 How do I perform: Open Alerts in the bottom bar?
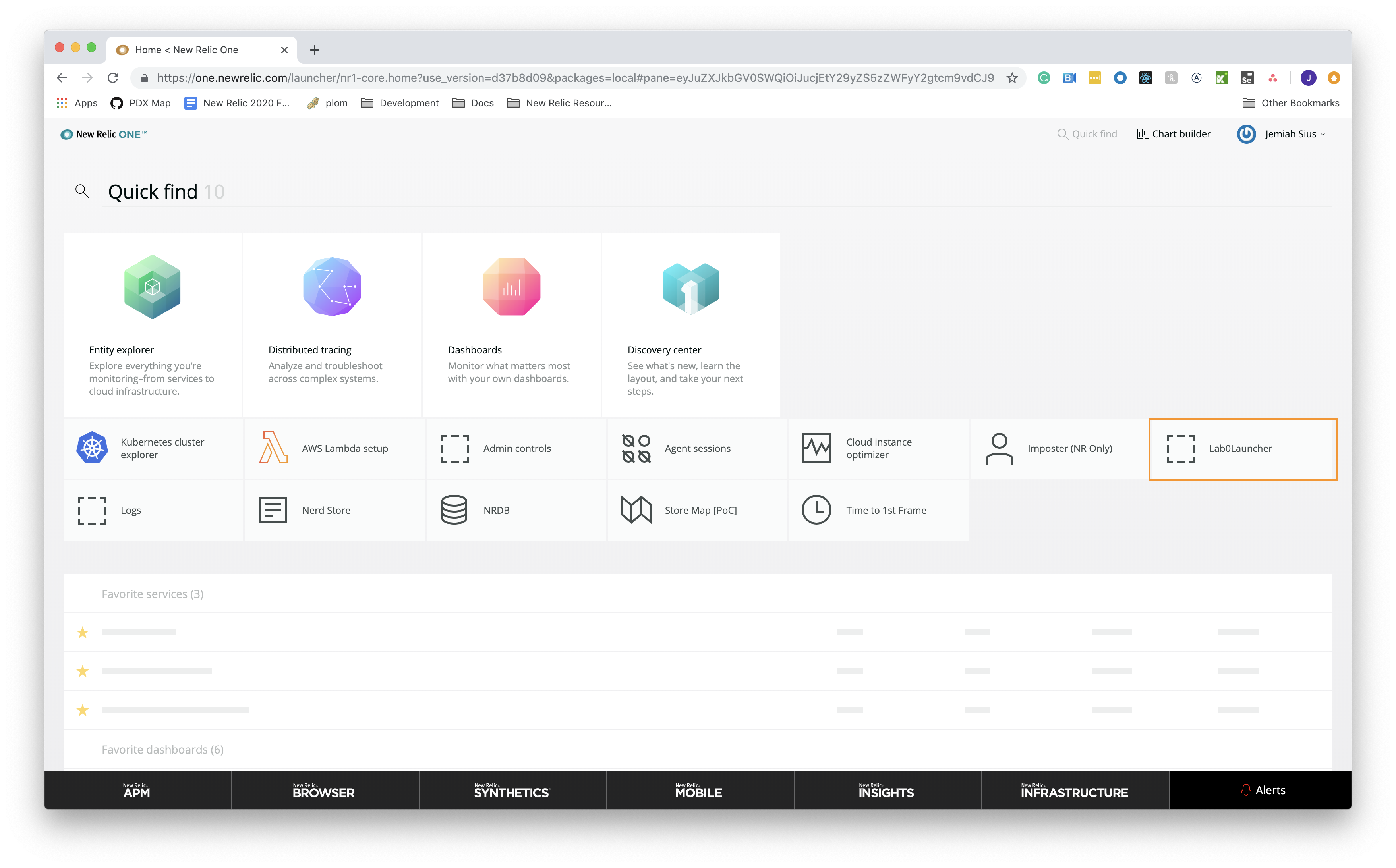1262,791
